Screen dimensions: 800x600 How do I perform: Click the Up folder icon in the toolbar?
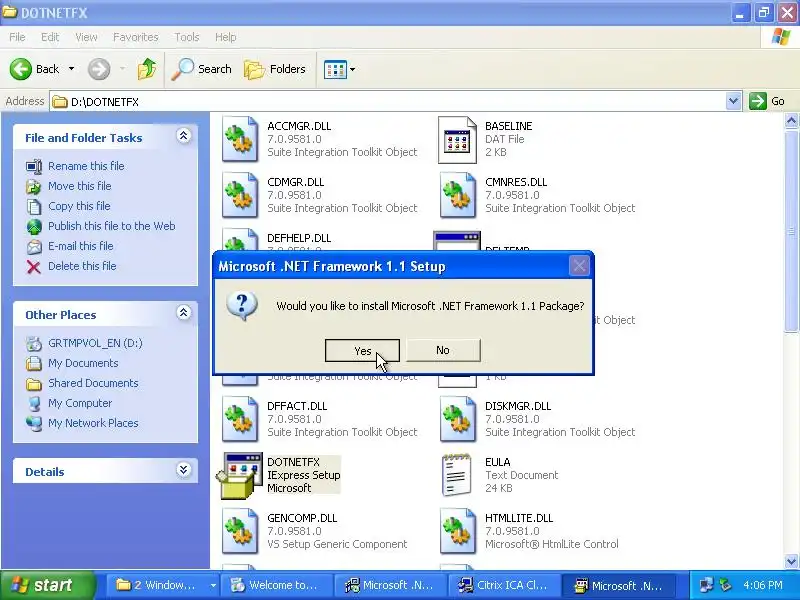tap(147, 69)
